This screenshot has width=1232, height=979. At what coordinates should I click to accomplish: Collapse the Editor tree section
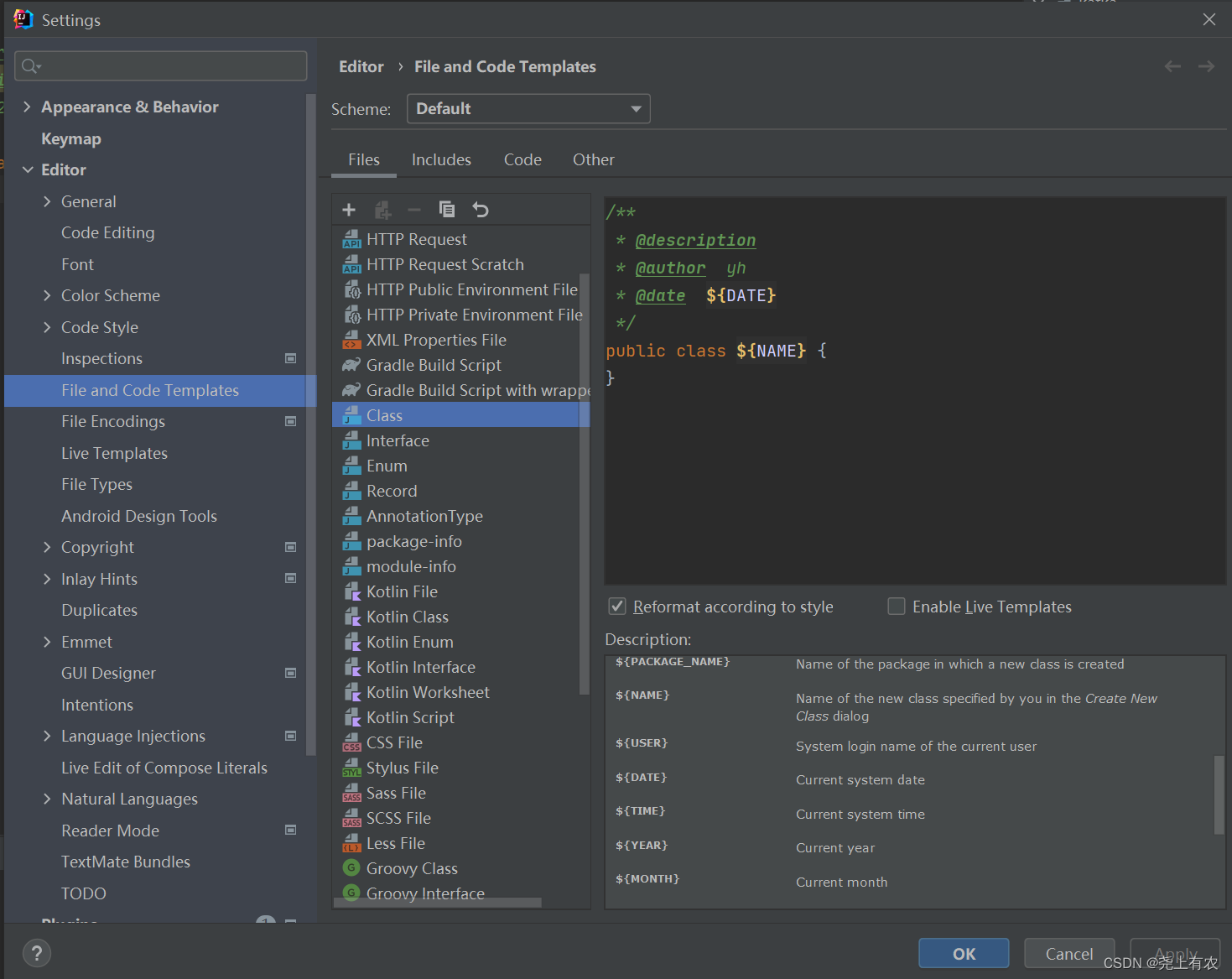pyautogui.click(x=28, y=169)
